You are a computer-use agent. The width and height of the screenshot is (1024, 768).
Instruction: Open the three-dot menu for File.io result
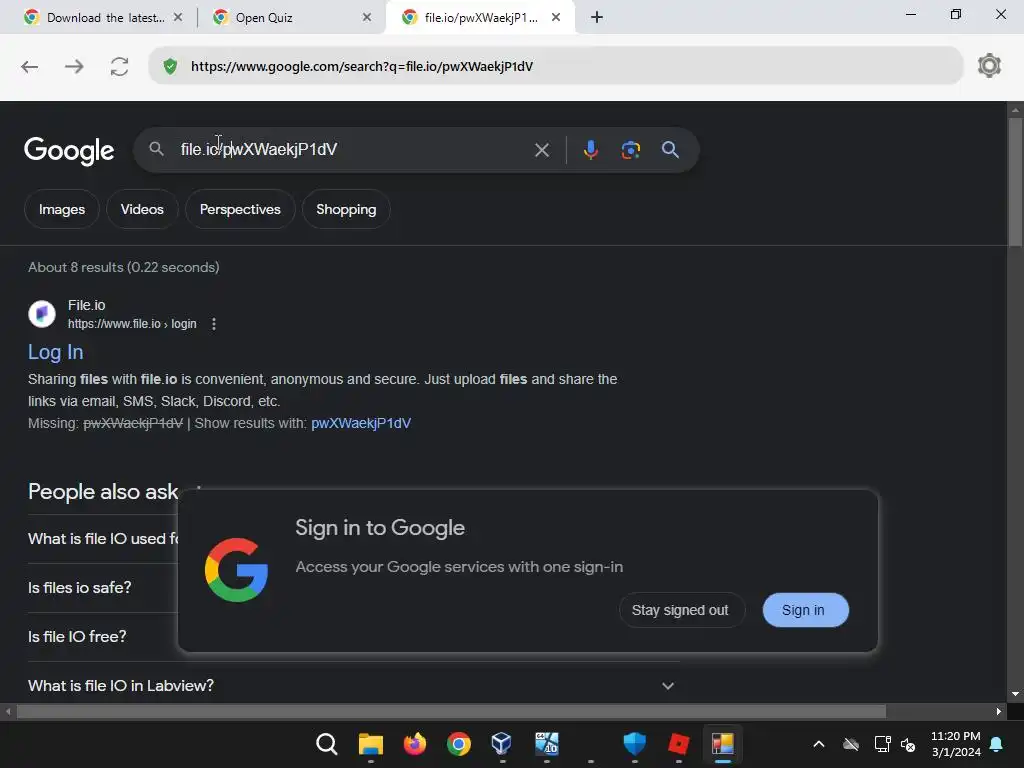point(214,324)
